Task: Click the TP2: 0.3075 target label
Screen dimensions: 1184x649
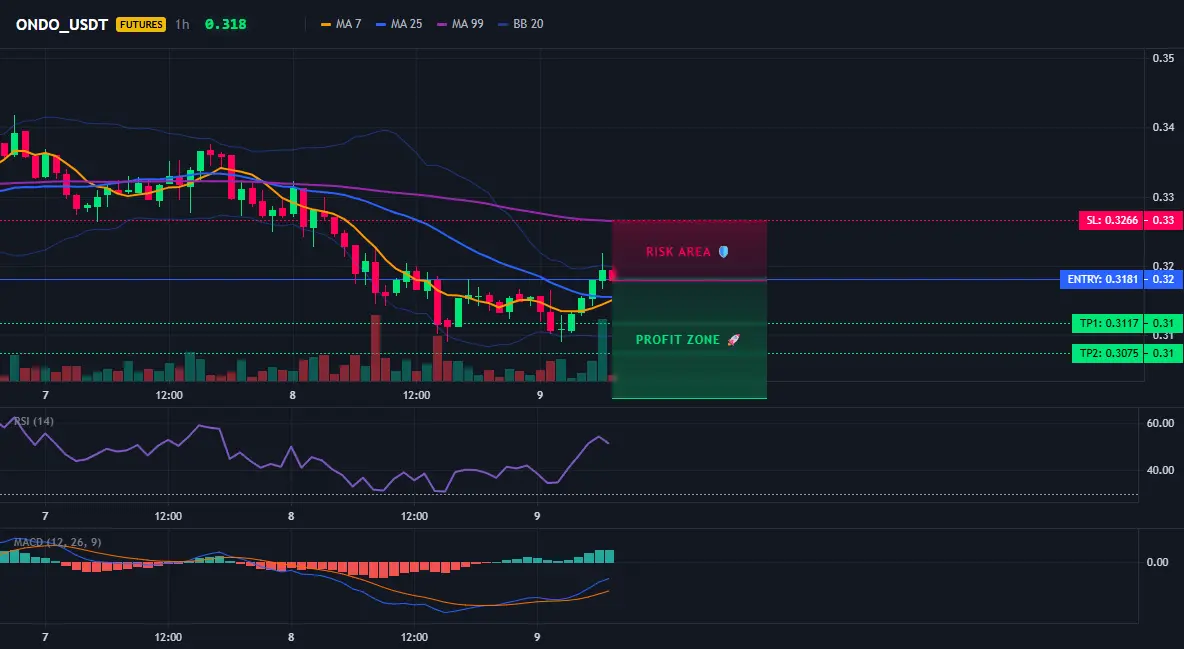Action: coord(1108,353)
